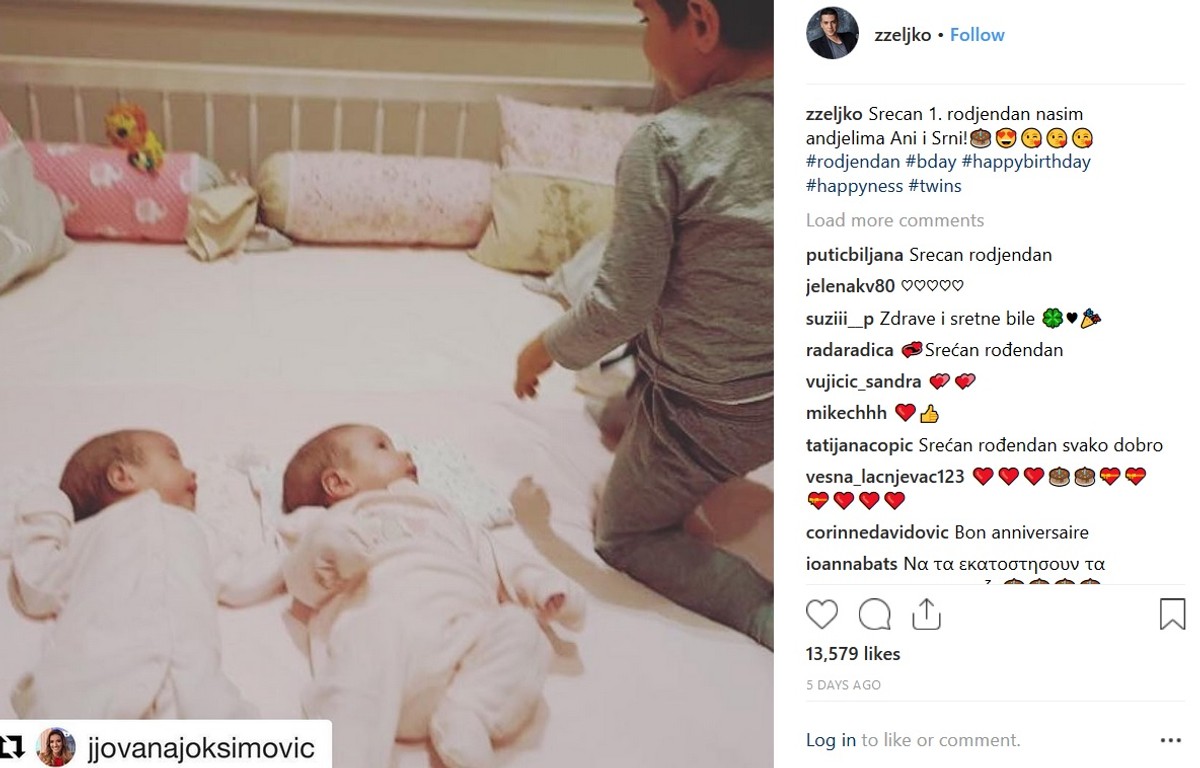Save the post with the bookmark icon

point(1172,613)
